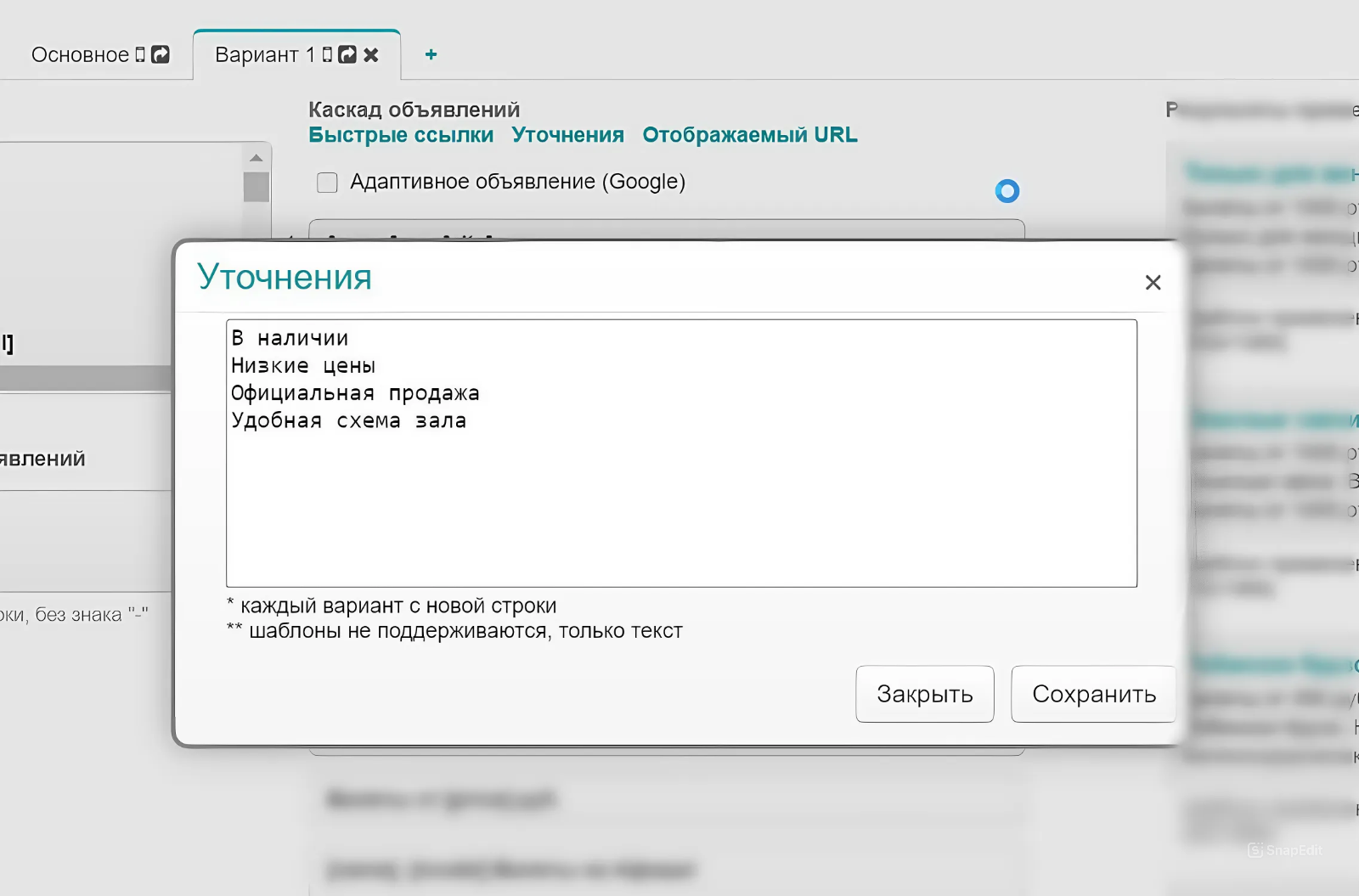Click share arrow icon on Вариант 1 tab
Image resolution: width=1359 pixels, height=896 pixels.
pyautogui.click(x=347, y=54)
